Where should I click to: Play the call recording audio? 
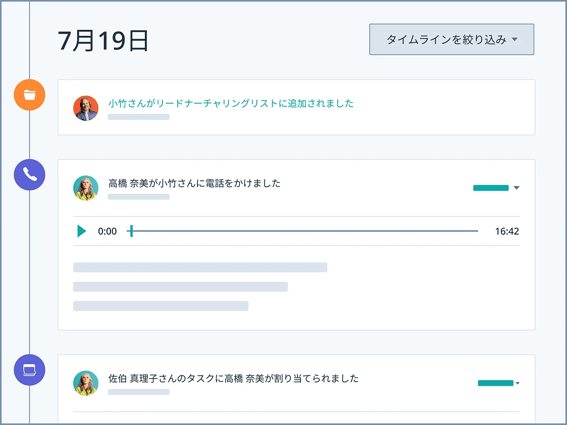[82, 231]
